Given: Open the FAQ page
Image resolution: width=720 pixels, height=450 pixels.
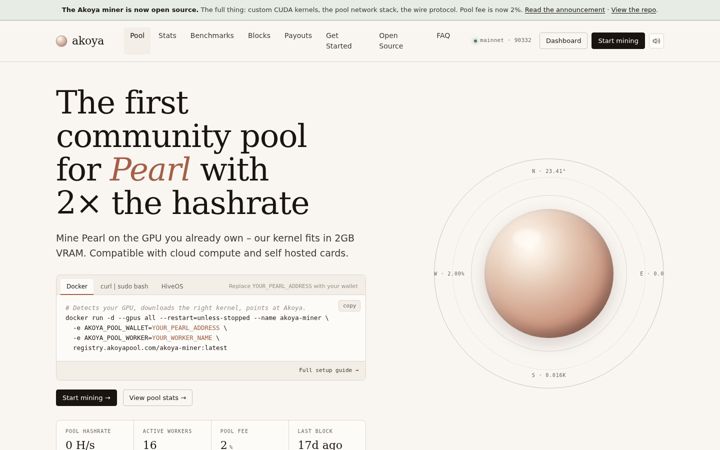Looking at the screenshot, I should pos(443,35).
